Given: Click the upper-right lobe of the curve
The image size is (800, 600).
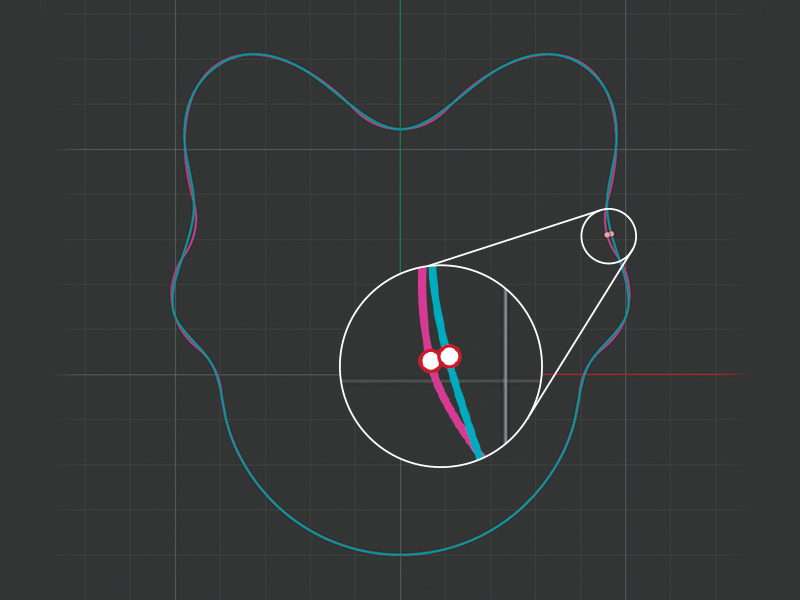Looking at the screenshot, I should point(550,55).
